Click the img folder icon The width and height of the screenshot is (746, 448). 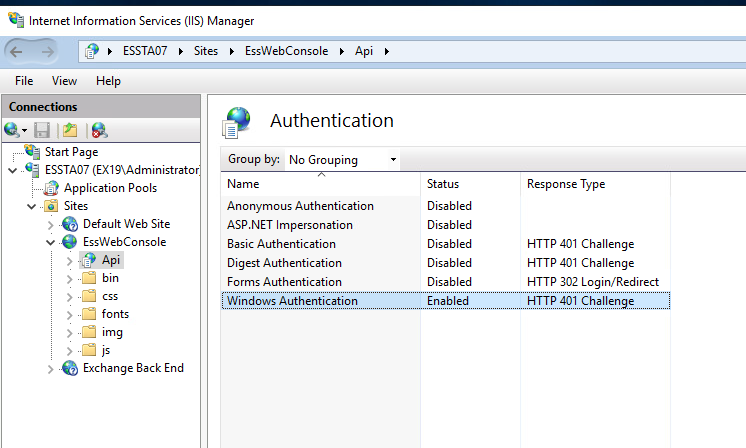(x=89, y=332)
